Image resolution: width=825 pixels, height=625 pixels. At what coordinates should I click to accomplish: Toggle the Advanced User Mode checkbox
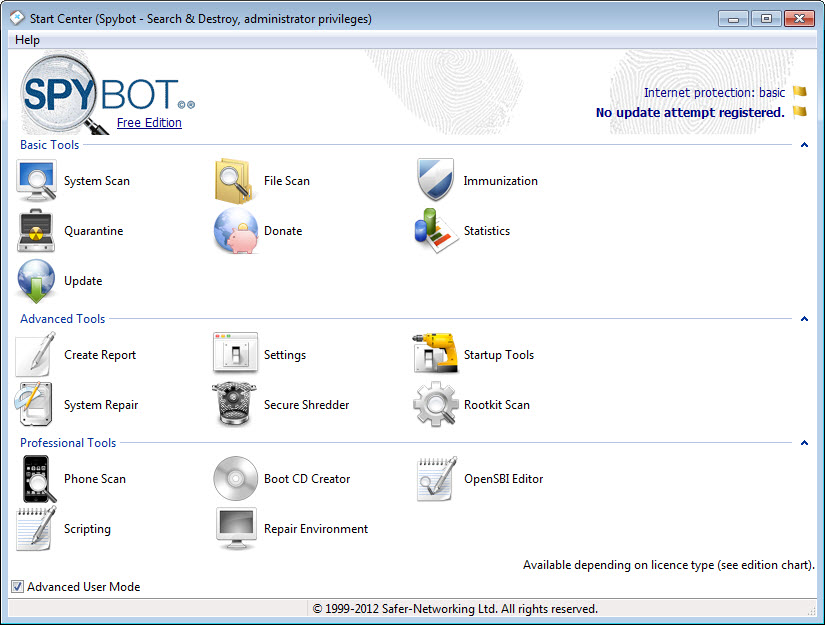[17, 587]
